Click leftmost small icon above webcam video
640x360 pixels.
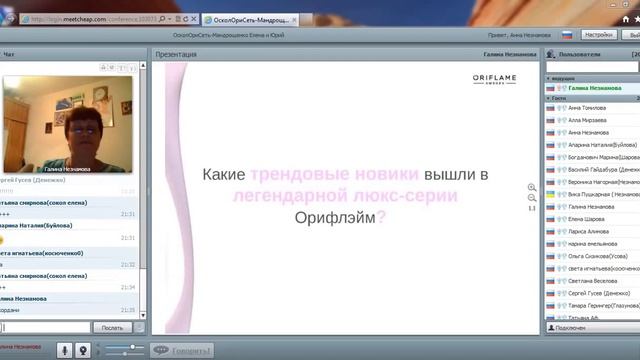103,68
